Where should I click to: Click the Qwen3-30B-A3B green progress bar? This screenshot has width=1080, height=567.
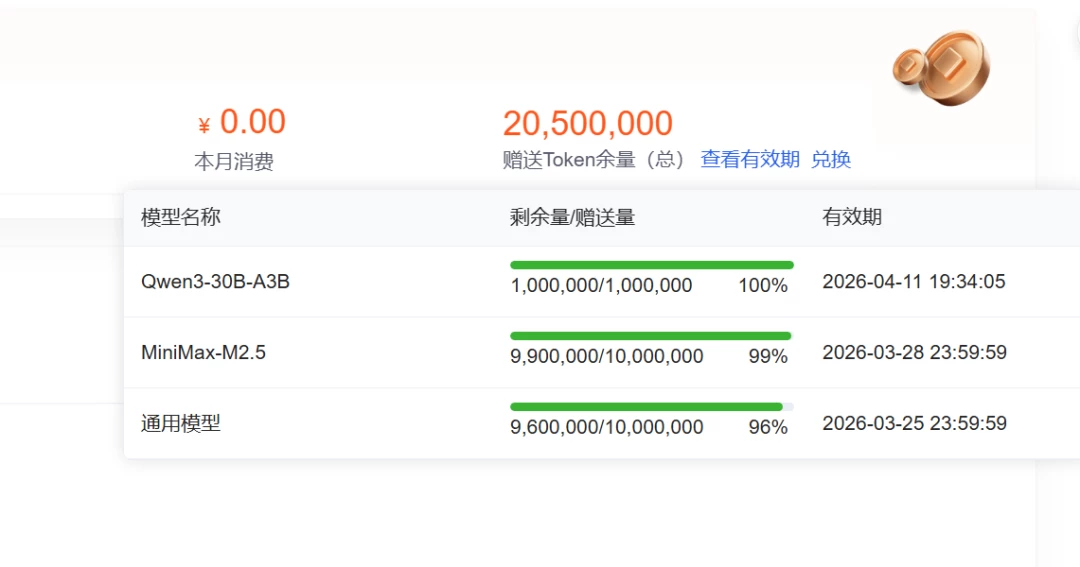(651, 265)
